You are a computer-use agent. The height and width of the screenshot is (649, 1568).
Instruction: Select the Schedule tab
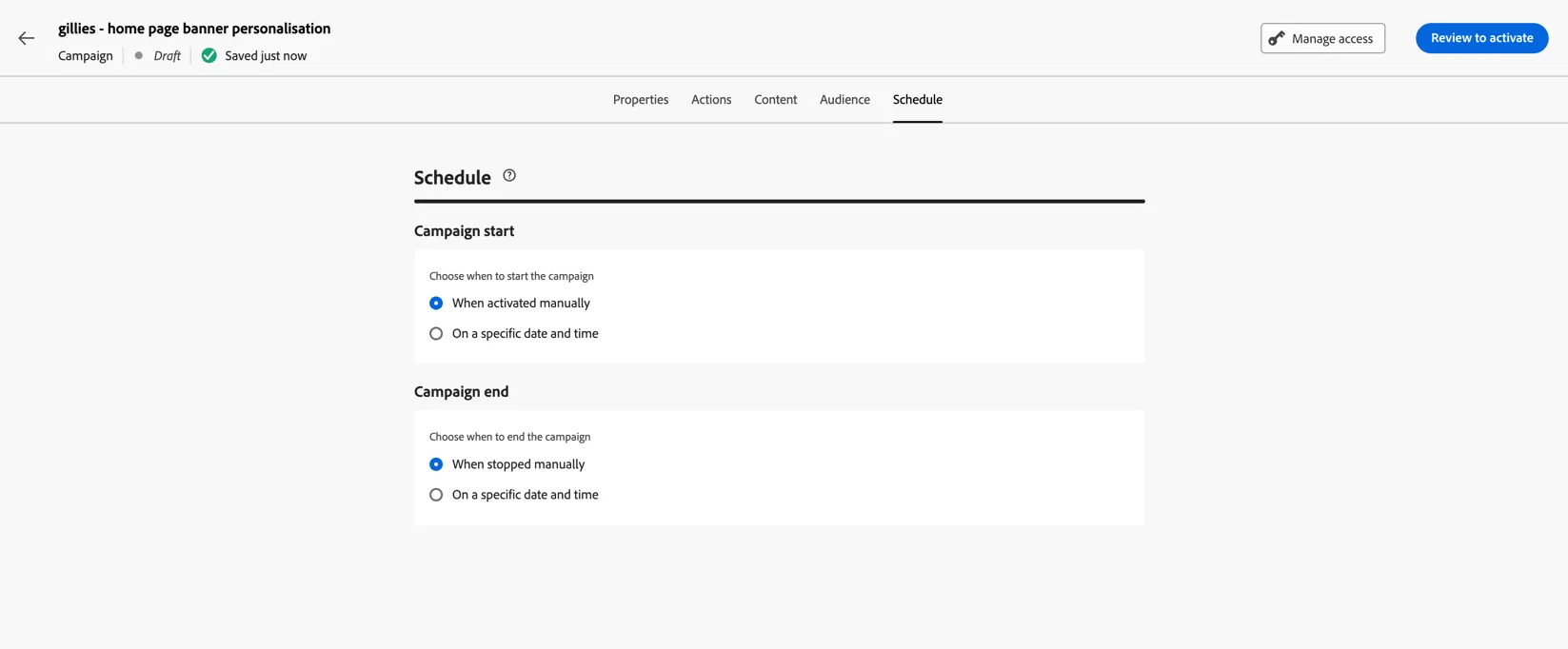tap(918, 99)
